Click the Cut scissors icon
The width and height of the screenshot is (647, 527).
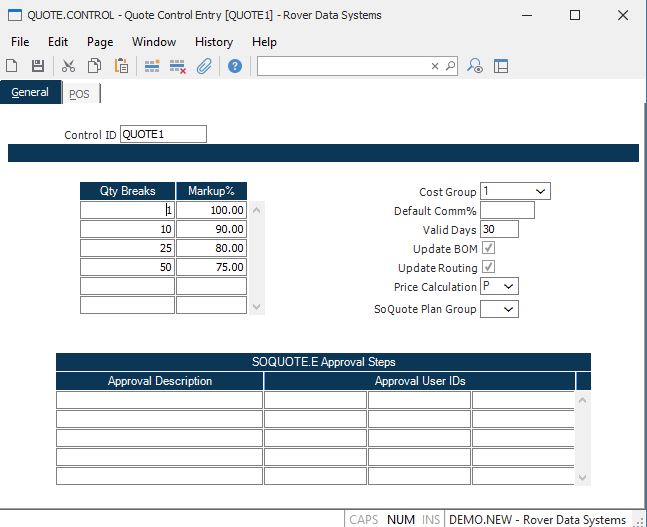coord(68,66)
